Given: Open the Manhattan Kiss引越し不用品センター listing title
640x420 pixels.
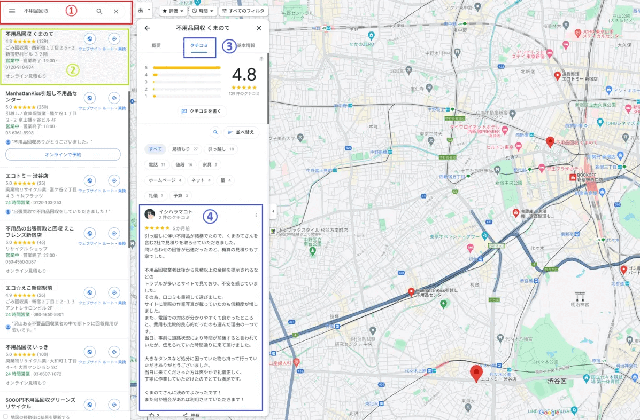Looking at the screenshot, I should point(41,96).
